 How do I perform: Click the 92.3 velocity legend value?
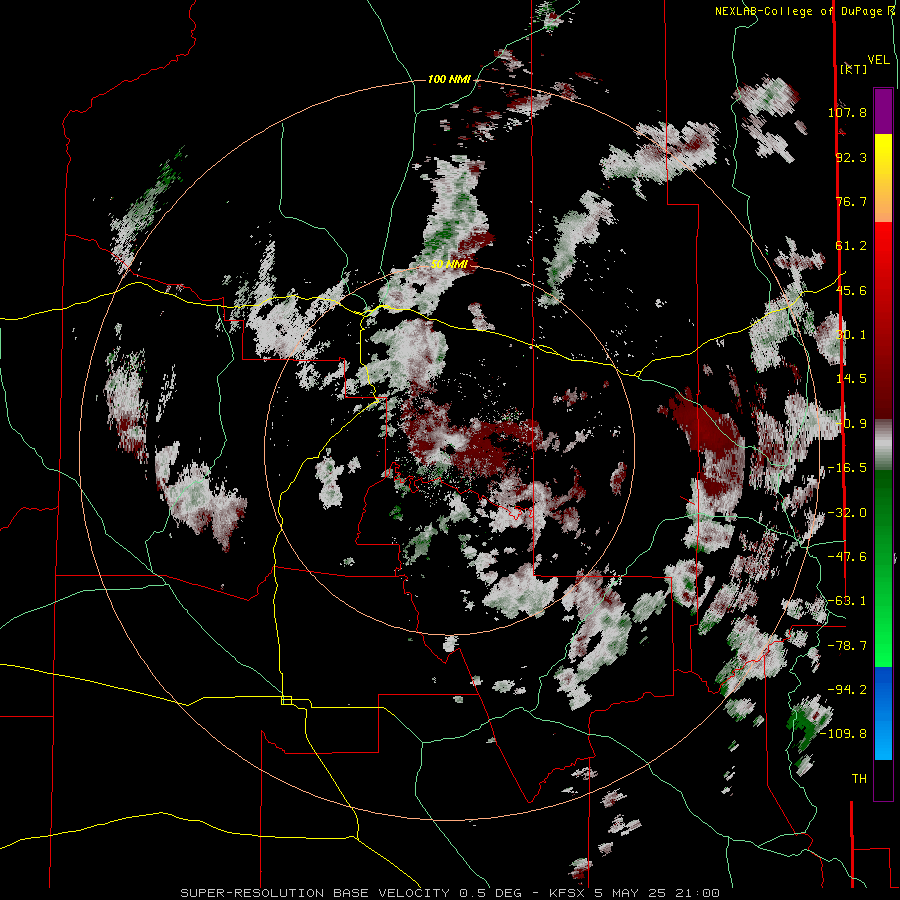[851, 157]
